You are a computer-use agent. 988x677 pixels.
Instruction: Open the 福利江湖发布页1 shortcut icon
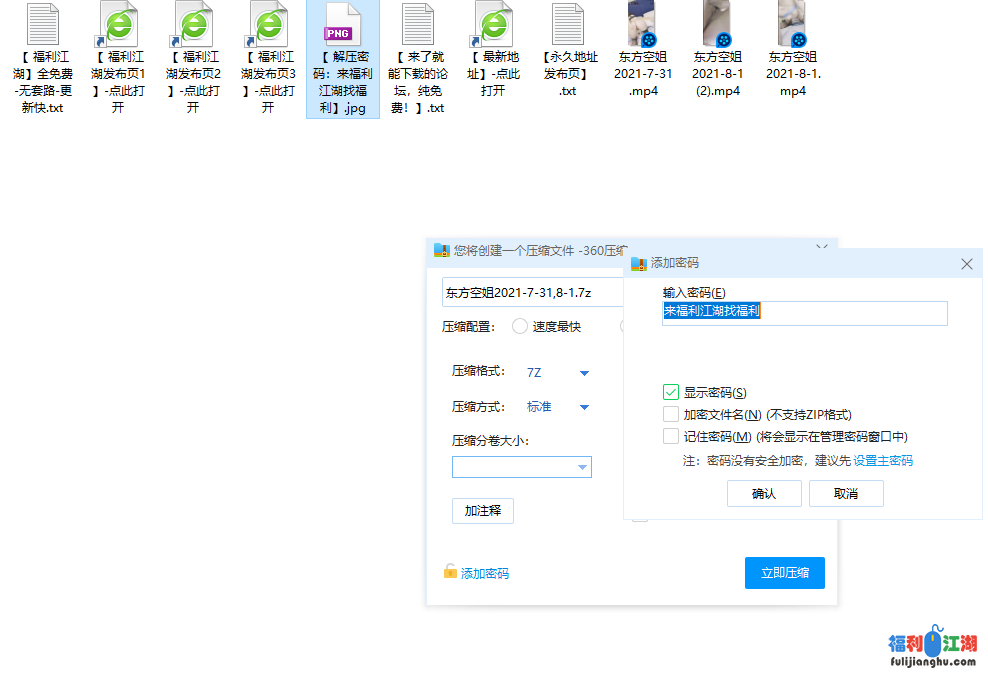point(118,27)
